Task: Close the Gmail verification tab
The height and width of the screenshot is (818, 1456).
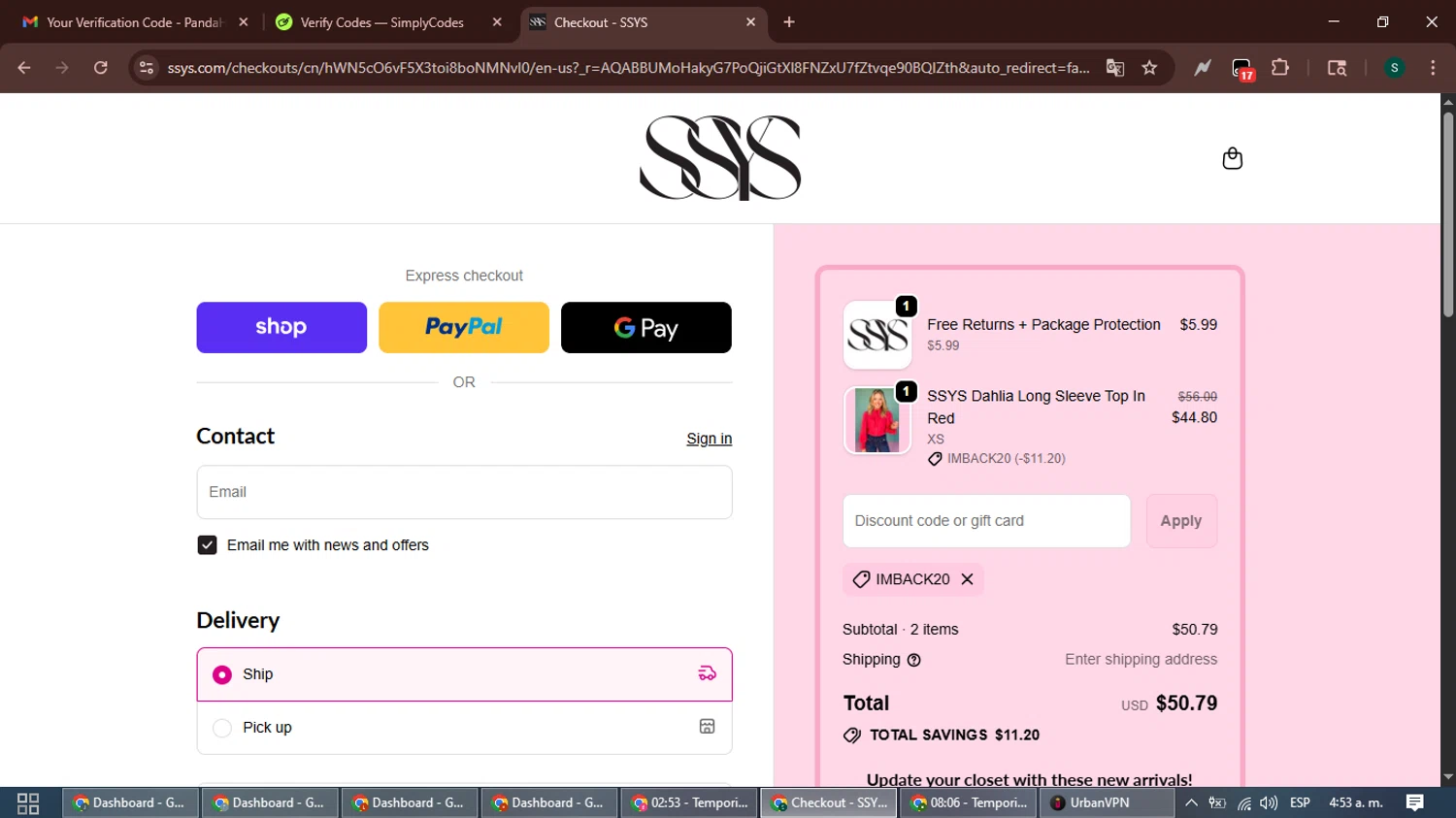Action: [244, 22]
